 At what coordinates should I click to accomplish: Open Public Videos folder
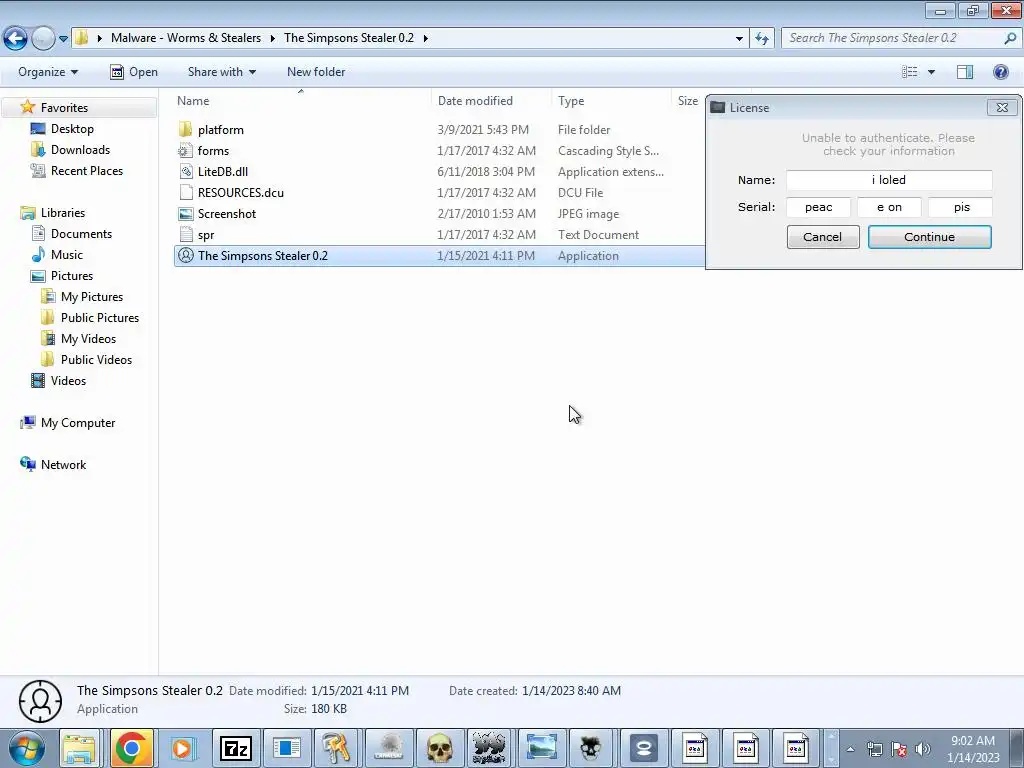(96, 359)
